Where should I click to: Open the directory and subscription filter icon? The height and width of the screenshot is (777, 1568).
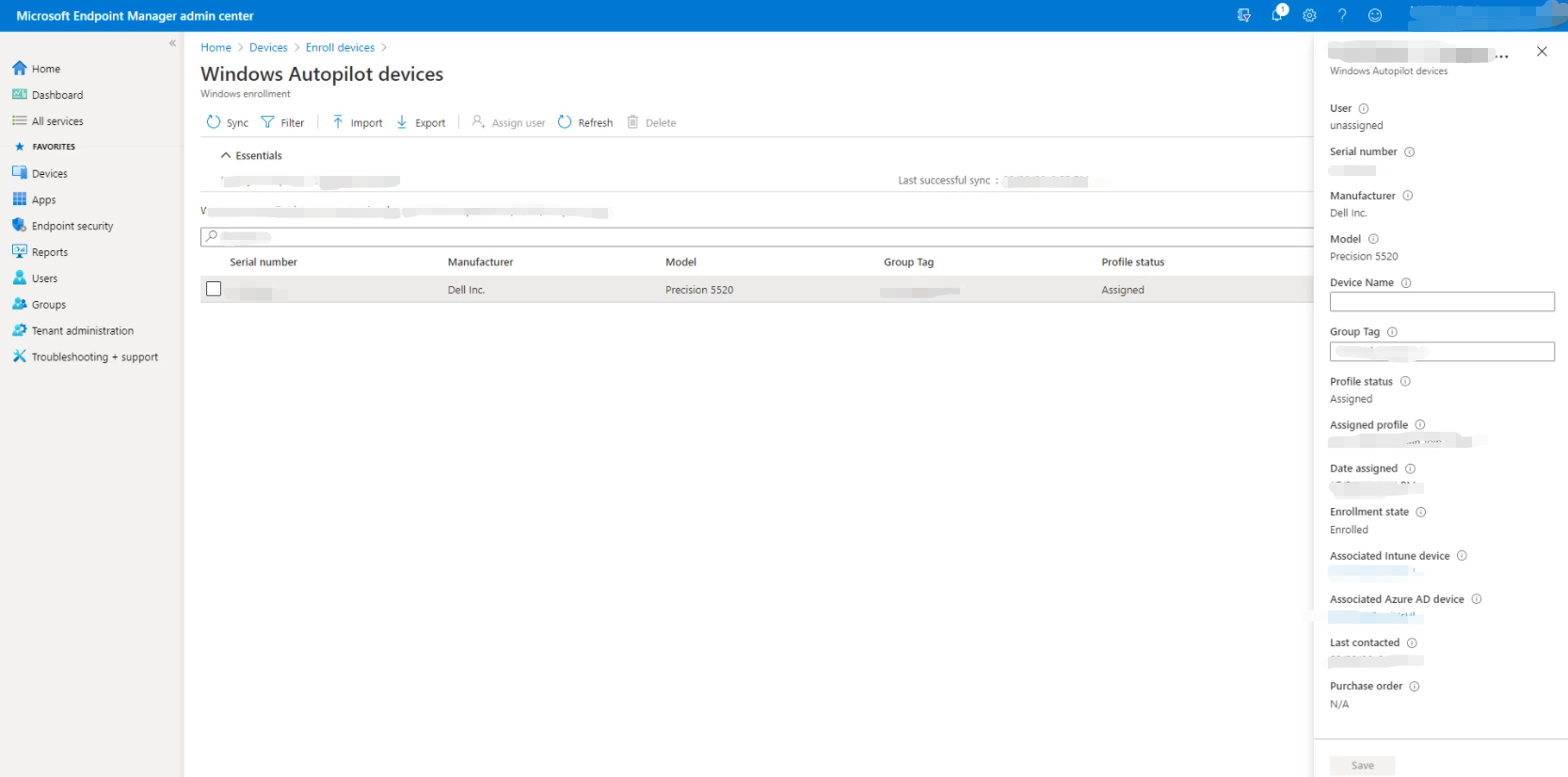(x=1244, y=15)
